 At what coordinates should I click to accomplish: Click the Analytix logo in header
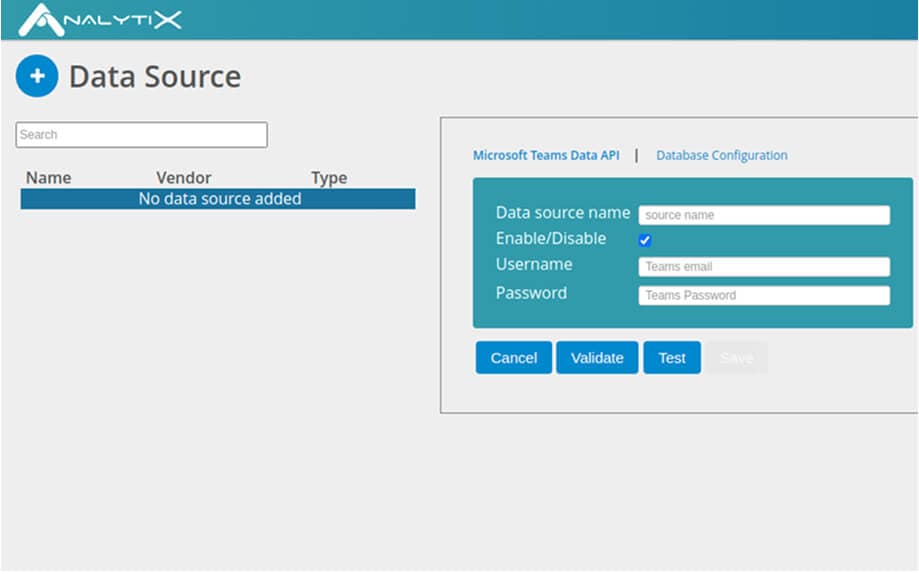[100, 20]
